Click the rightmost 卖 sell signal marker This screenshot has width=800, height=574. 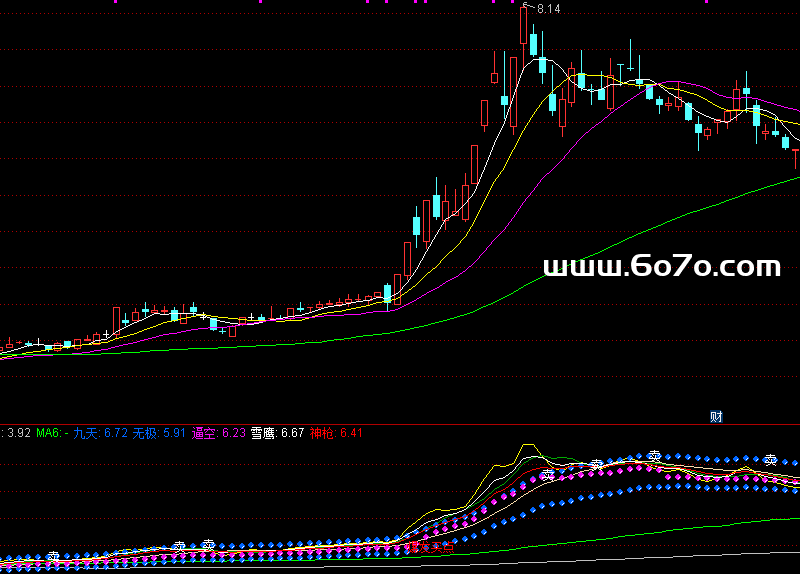point(771,460)
